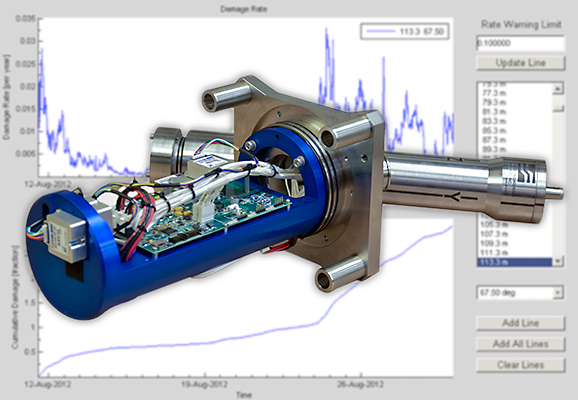Select the 109.3 m list entry
578x400 pixels.
[515, 243]
